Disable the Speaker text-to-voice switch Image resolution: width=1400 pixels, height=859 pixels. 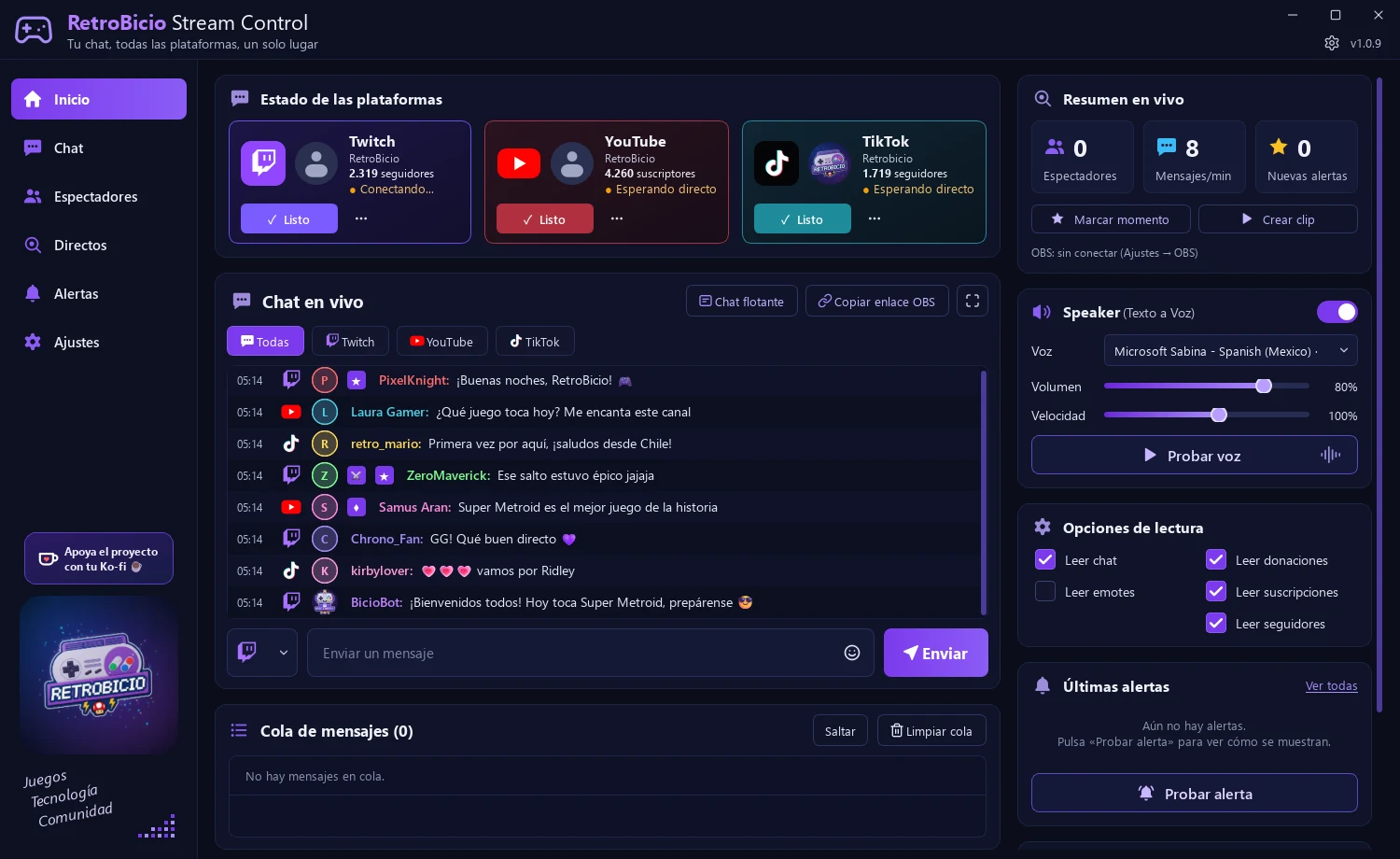[1337, 312]
